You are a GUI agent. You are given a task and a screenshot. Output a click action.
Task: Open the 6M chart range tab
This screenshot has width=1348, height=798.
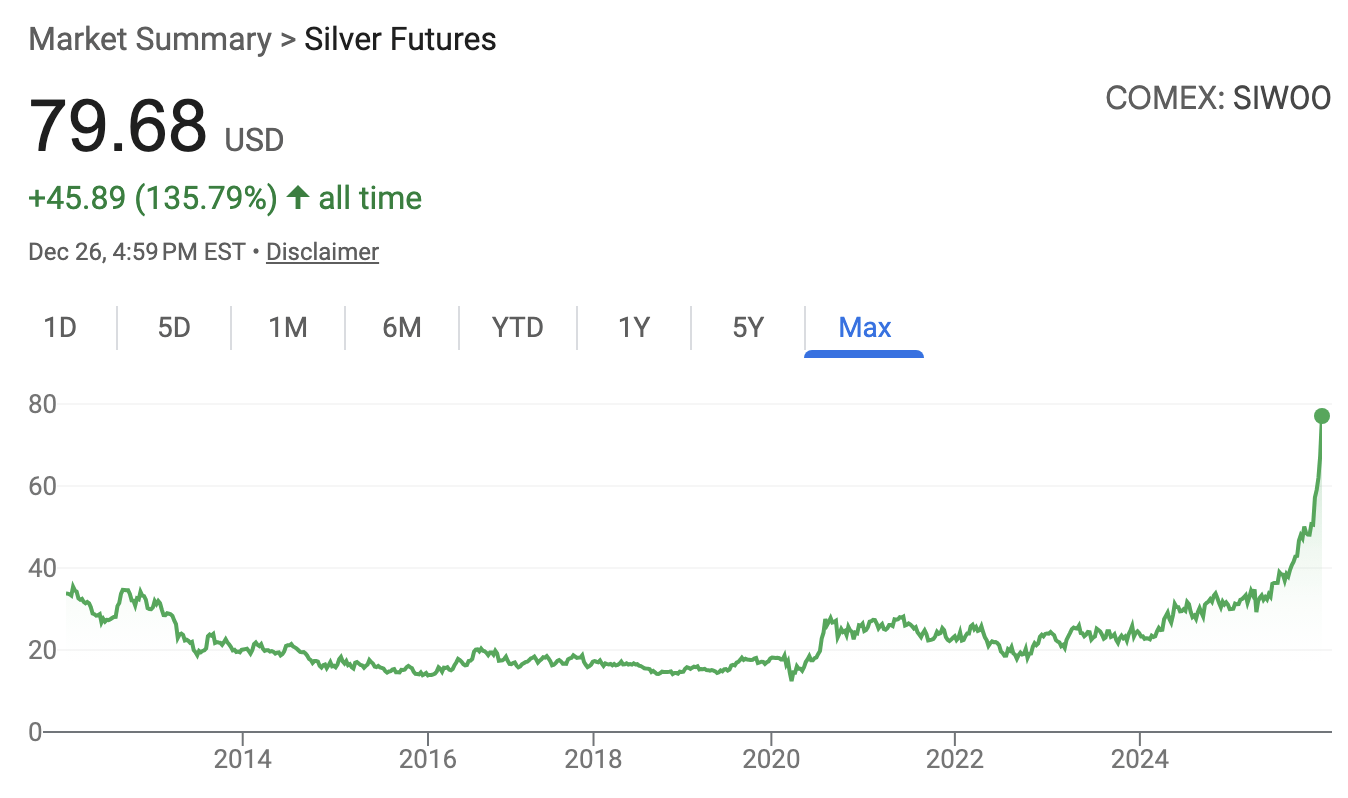point(402,327)
